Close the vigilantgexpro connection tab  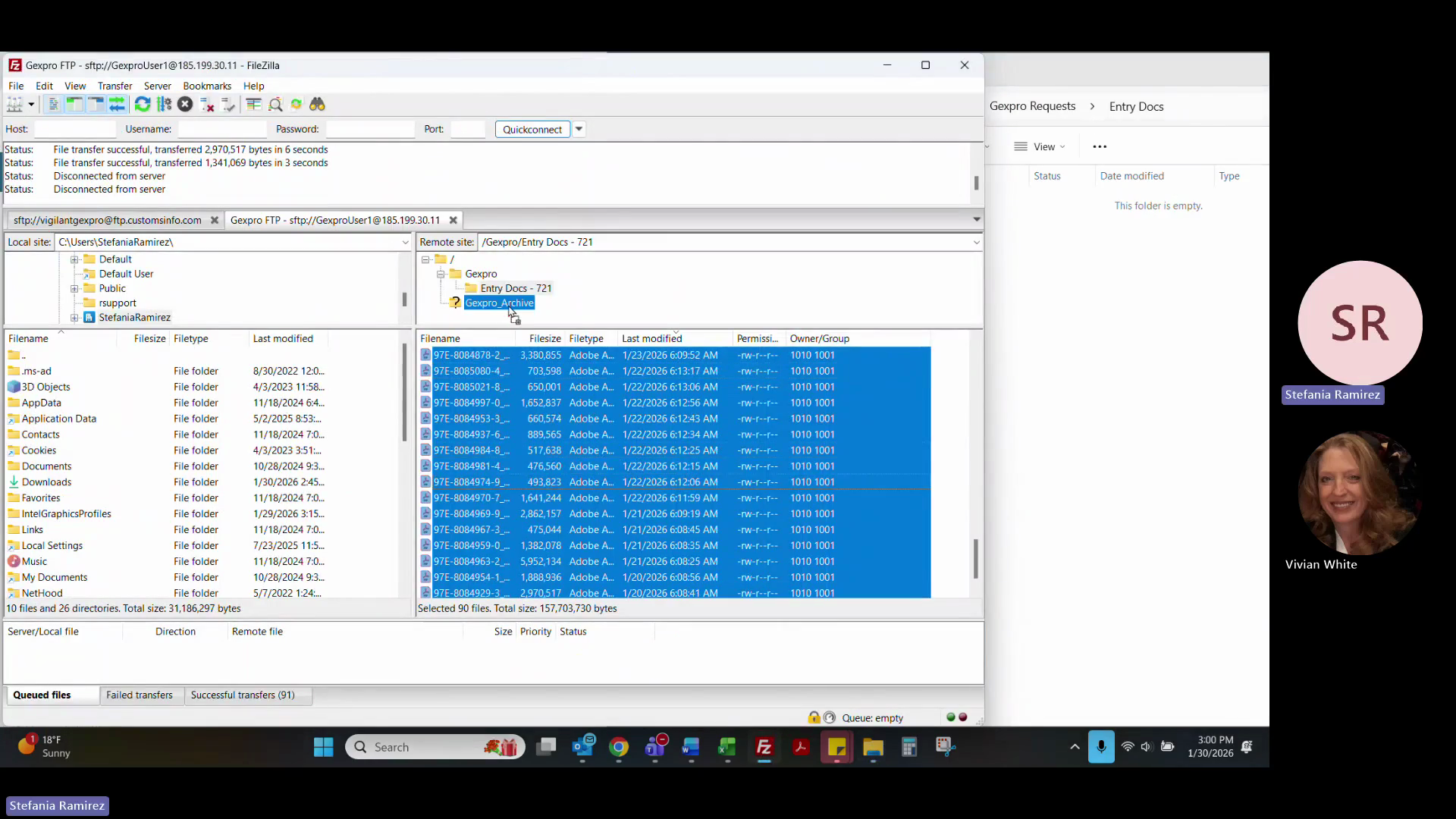[215, 221]
